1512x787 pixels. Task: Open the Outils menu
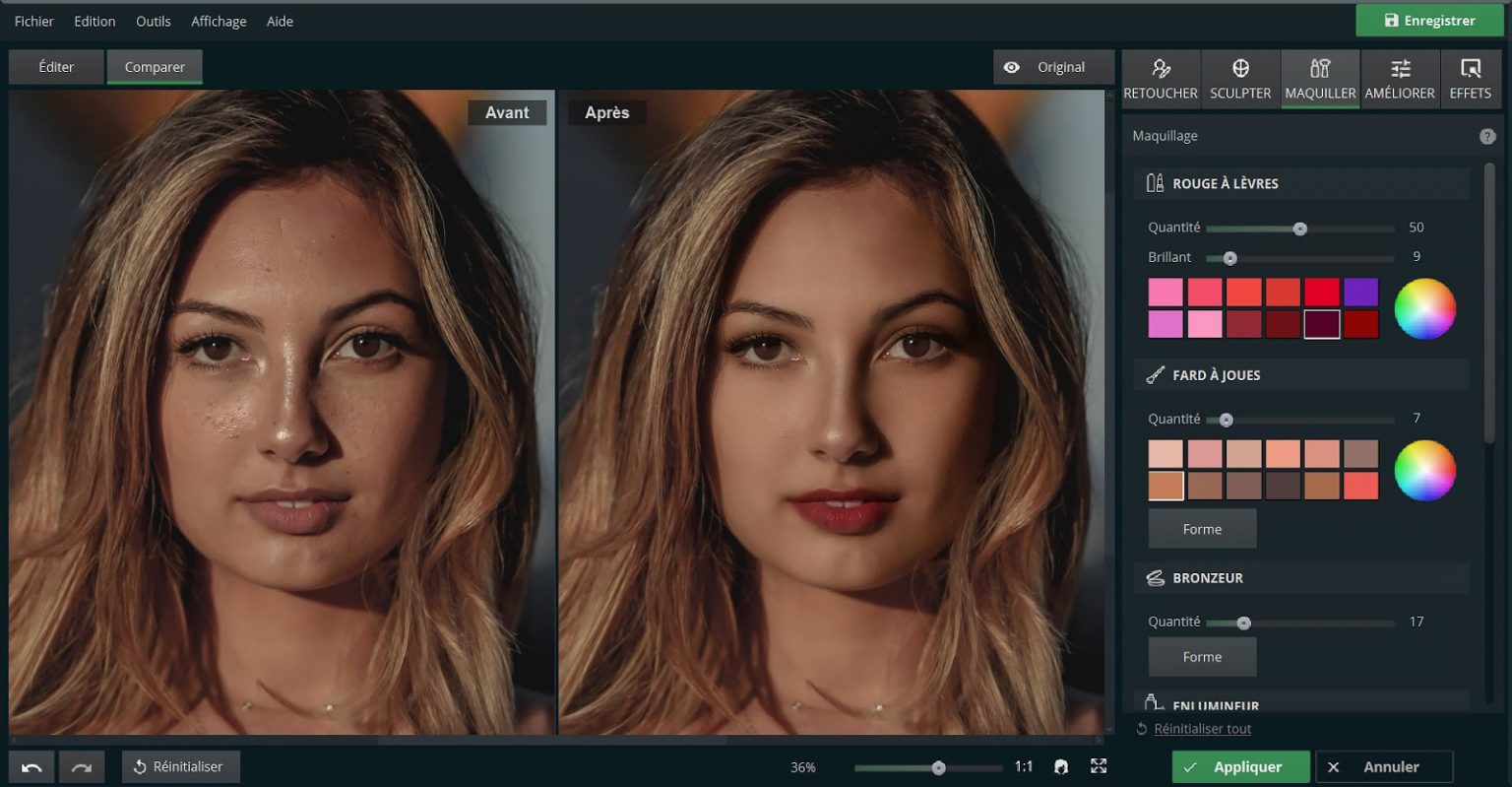coord(153,21)
